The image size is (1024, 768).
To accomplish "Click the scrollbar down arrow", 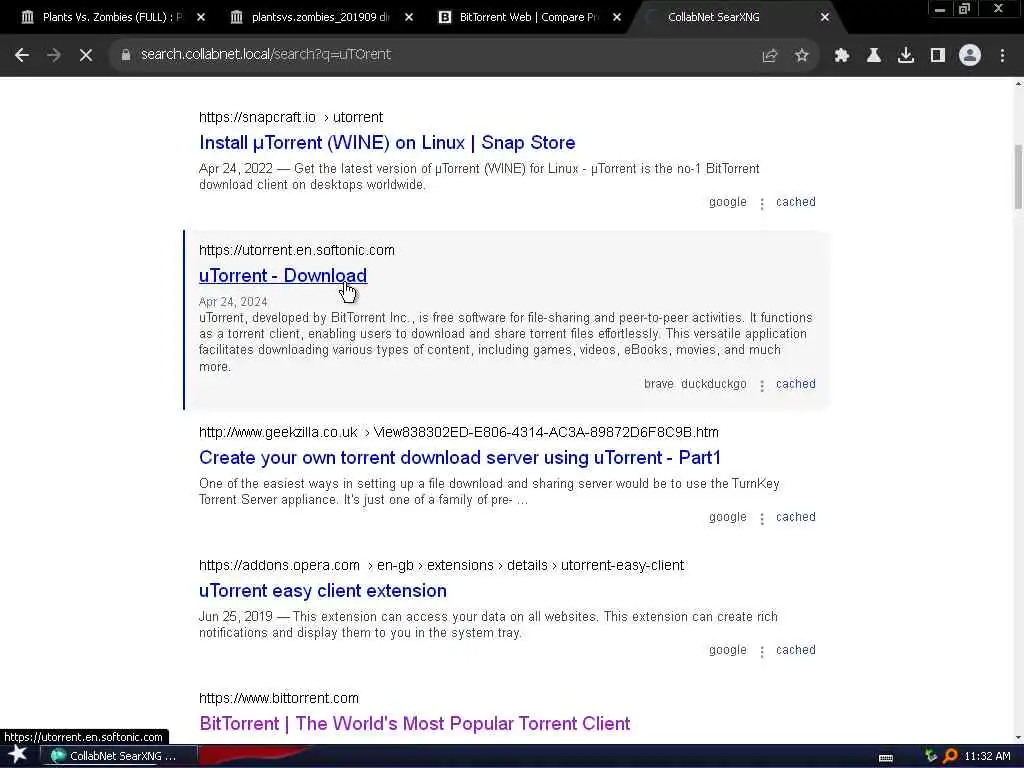I will pos(1018,738).
